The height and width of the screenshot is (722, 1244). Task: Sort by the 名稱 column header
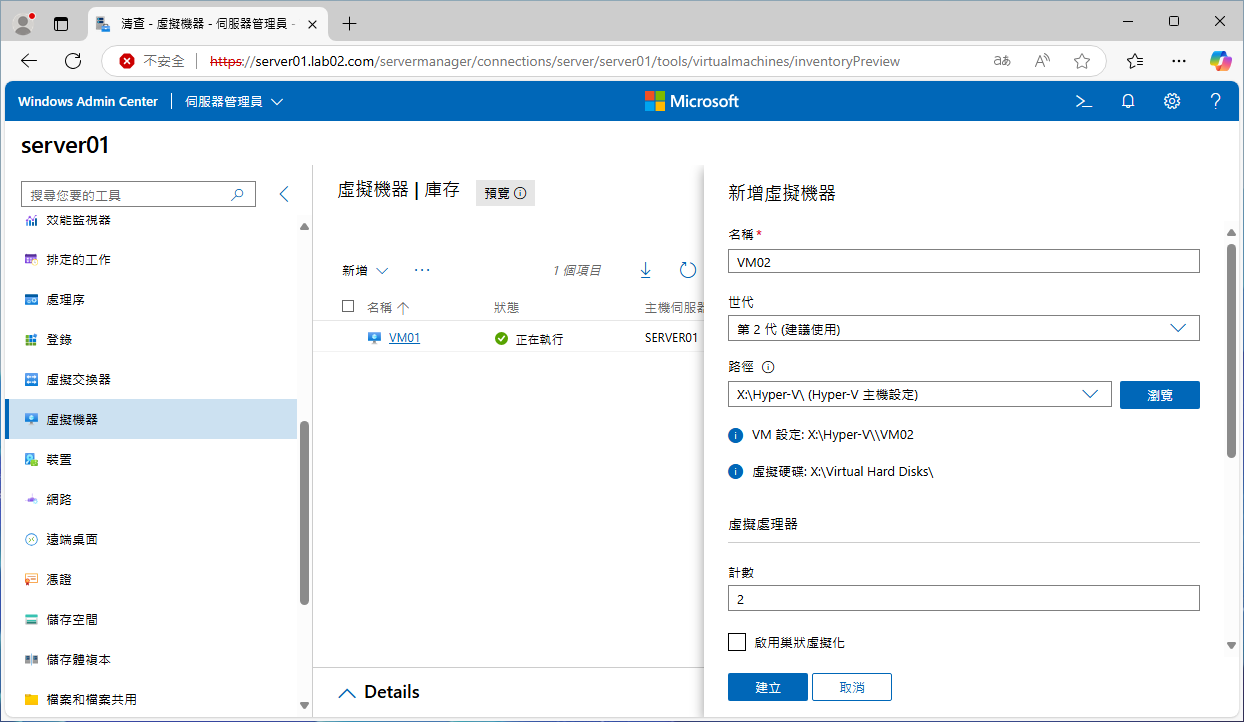pos(388,308)
